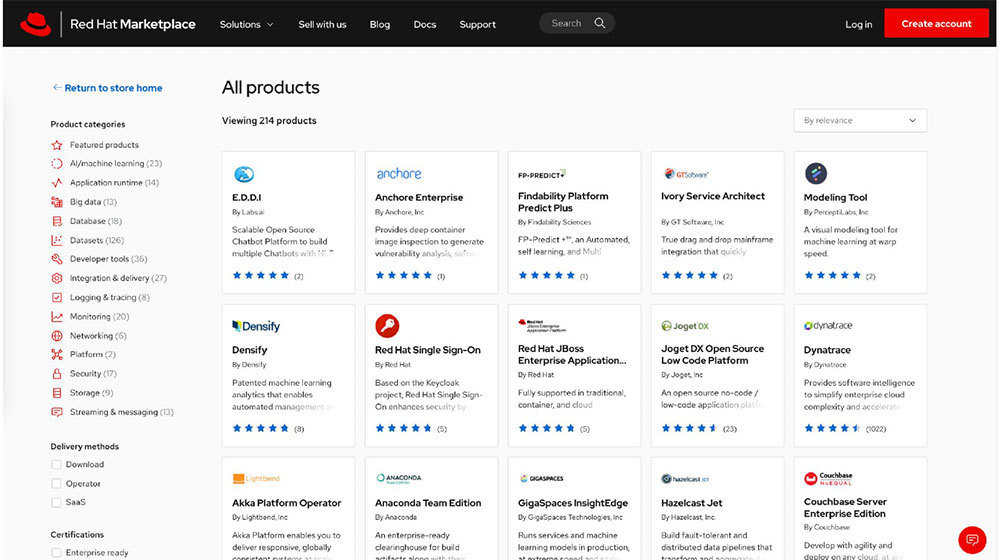Toggle the SaaS checkbox filter
Screen dimensions: 1000x560
point(57,502)
